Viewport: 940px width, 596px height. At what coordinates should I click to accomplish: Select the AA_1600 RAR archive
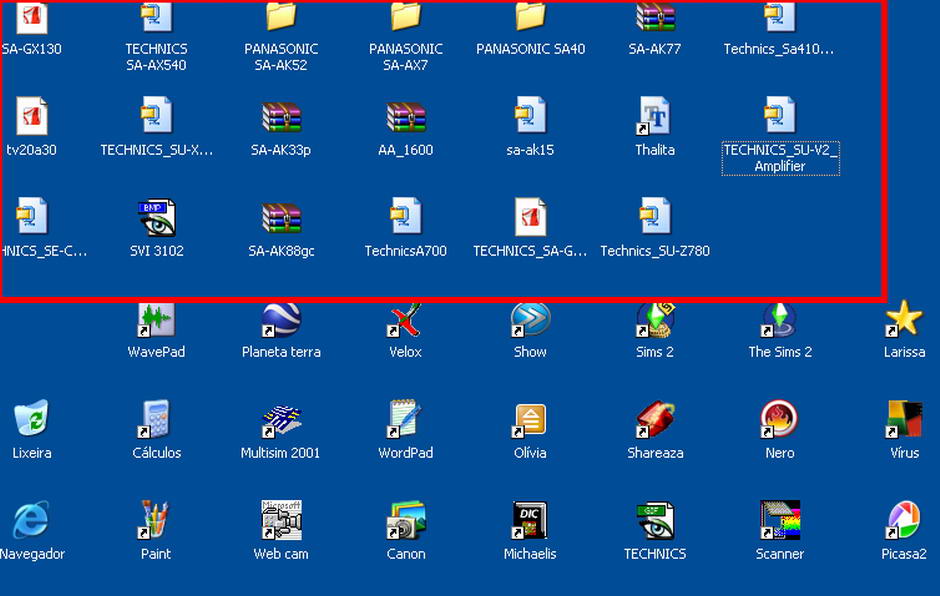coord(406,116)
